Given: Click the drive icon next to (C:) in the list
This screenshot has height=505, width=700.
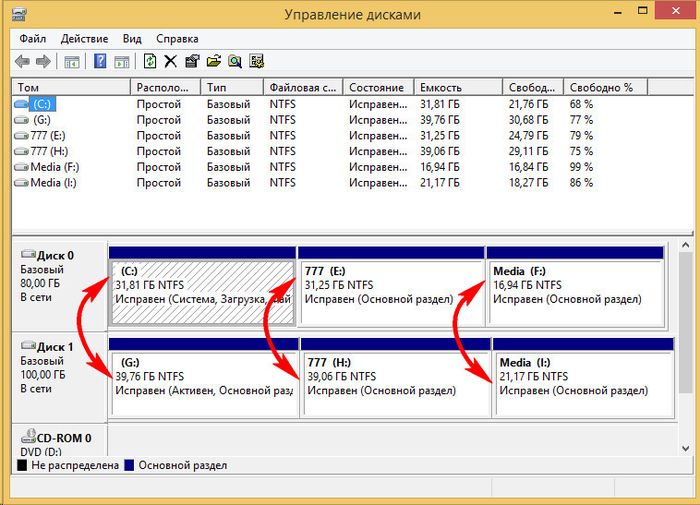Looking at the screenshot, I should click(x=21, y=104).
